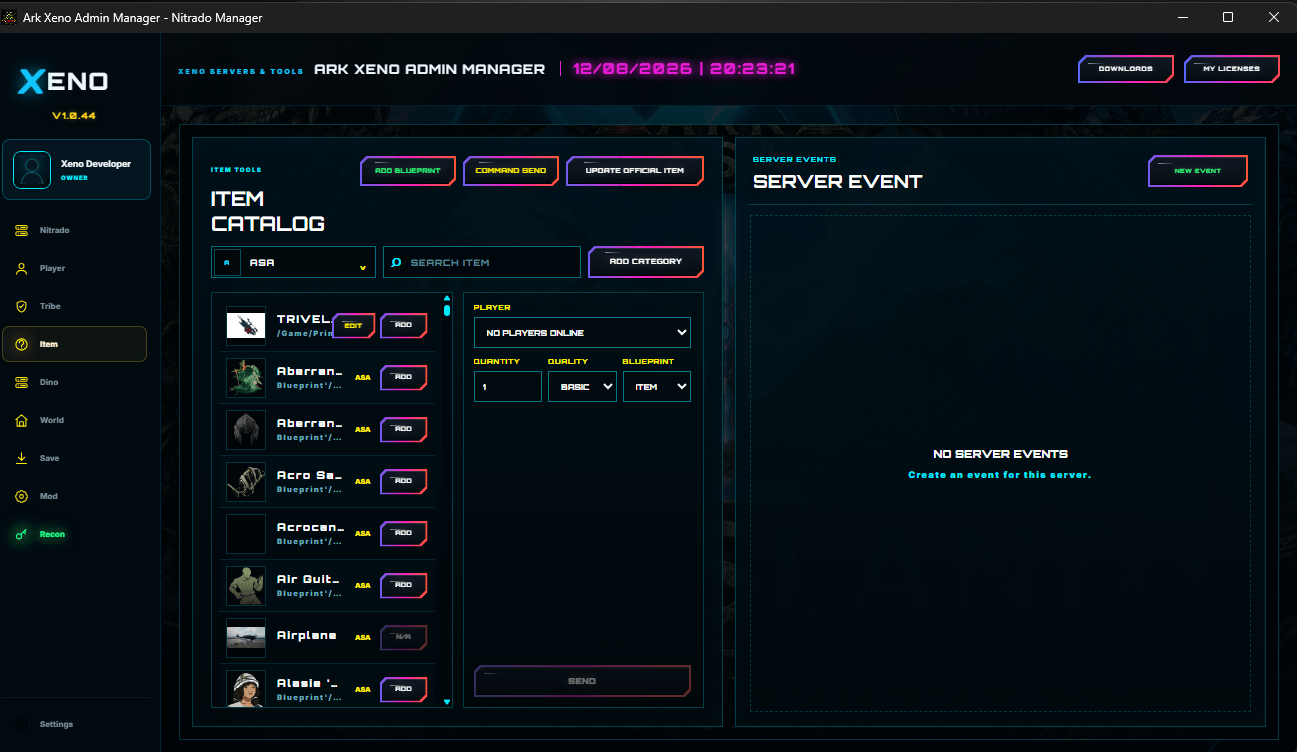Click the Quantity input field
The width and height of the screenshot is (1297, 752).
click(x=508, y=387)
